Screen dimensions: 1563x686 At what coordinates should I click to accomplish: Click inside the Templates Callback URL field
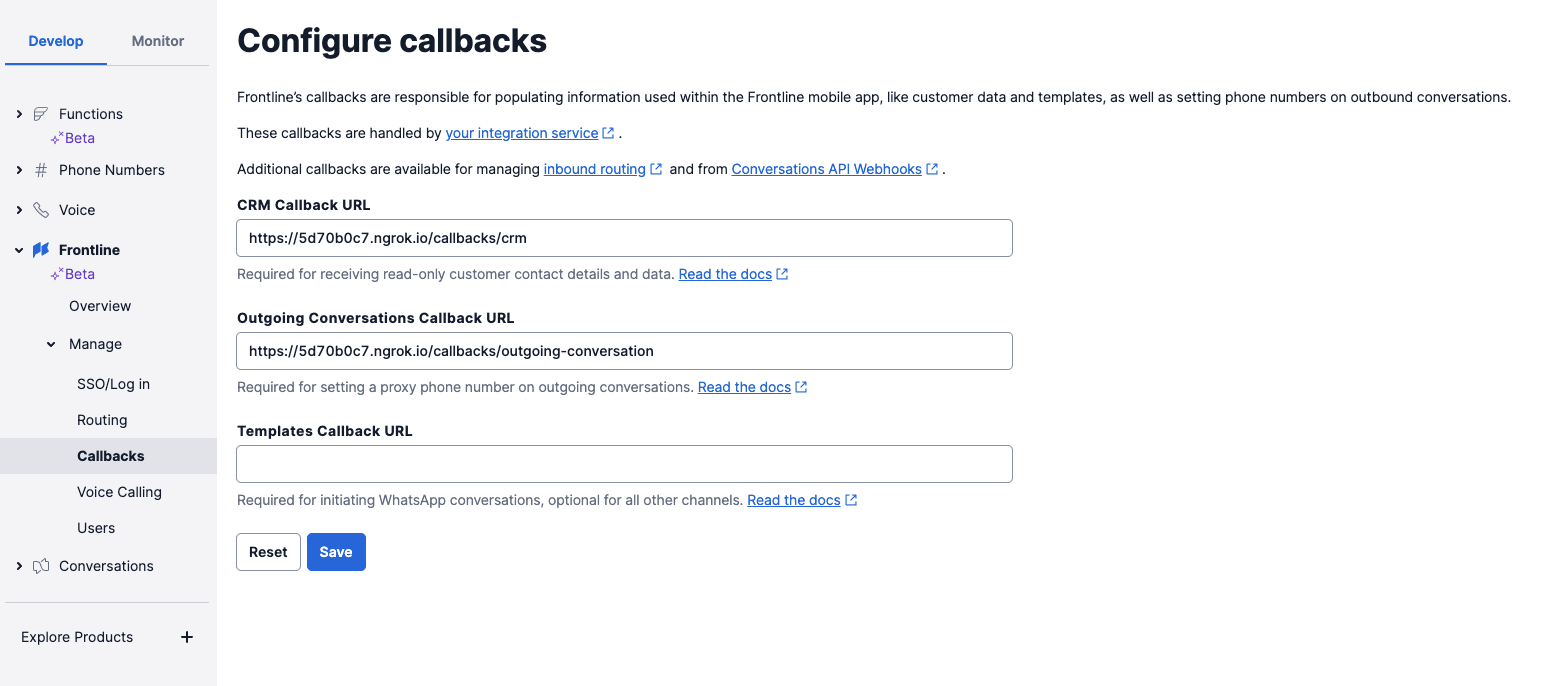click(x=624, y=463)
